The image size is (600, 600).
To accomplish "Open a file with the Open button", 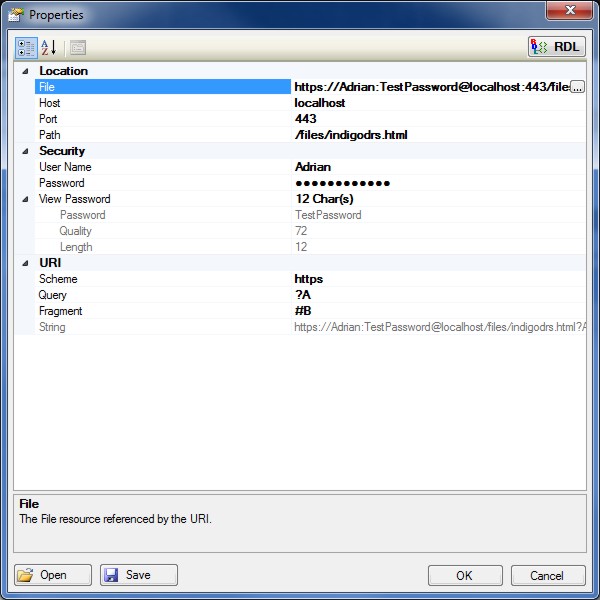I will coord(53,575).
